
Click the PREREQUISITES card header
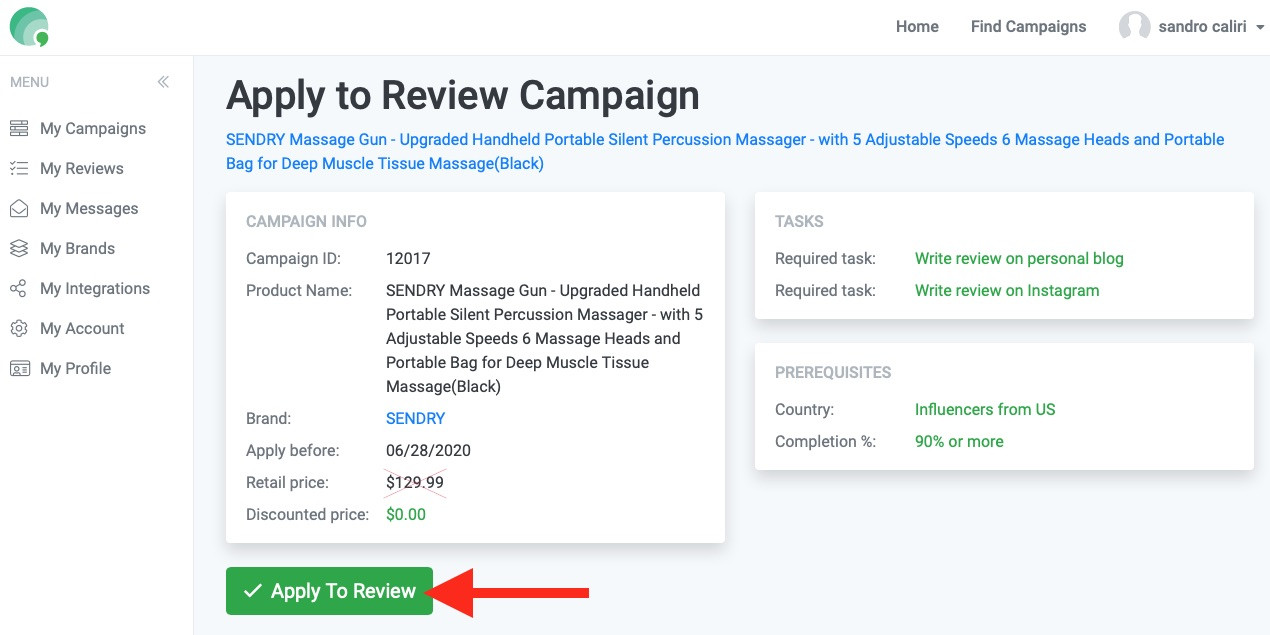coord(833,372)
